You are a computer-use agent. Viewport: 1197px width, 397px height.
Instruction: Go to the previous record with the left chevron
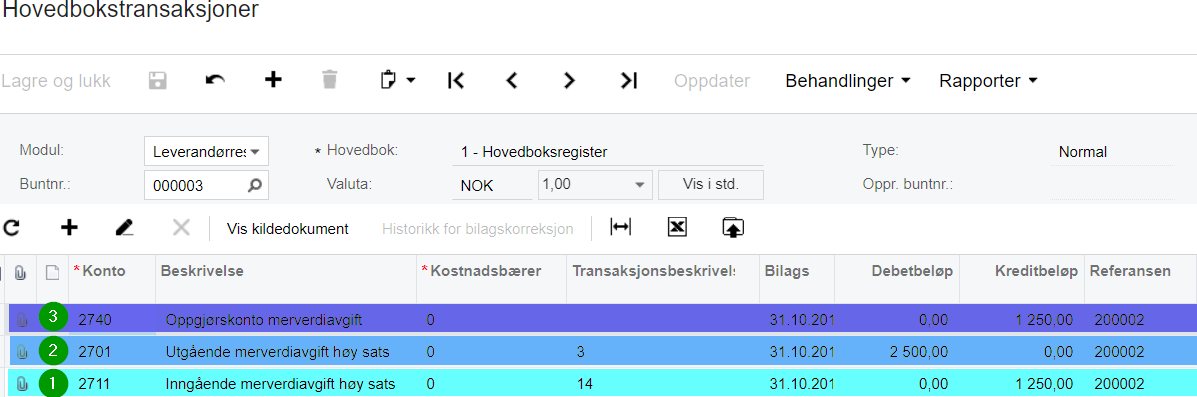(x=512, y=80)
